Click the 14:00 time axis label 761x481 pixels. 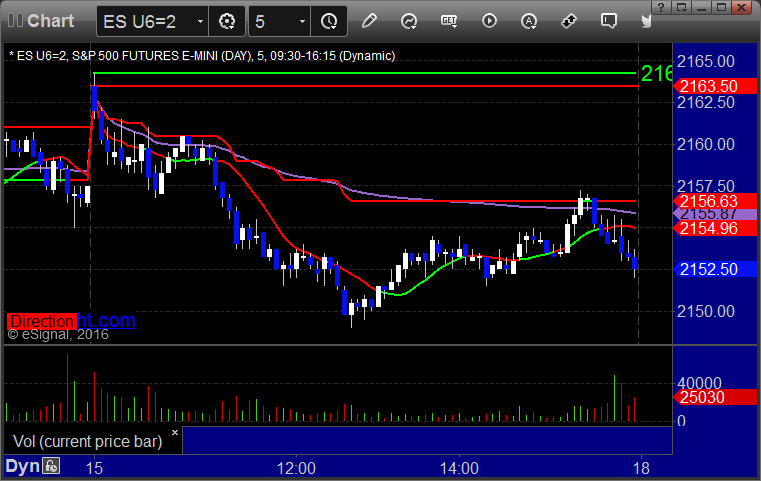coord(459,468)
